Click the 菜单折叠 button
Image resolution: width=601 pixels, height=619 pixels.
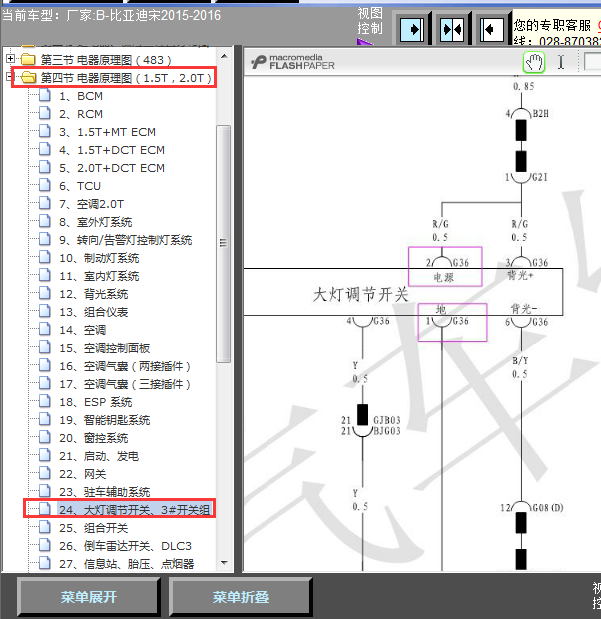tap(240, 597)
